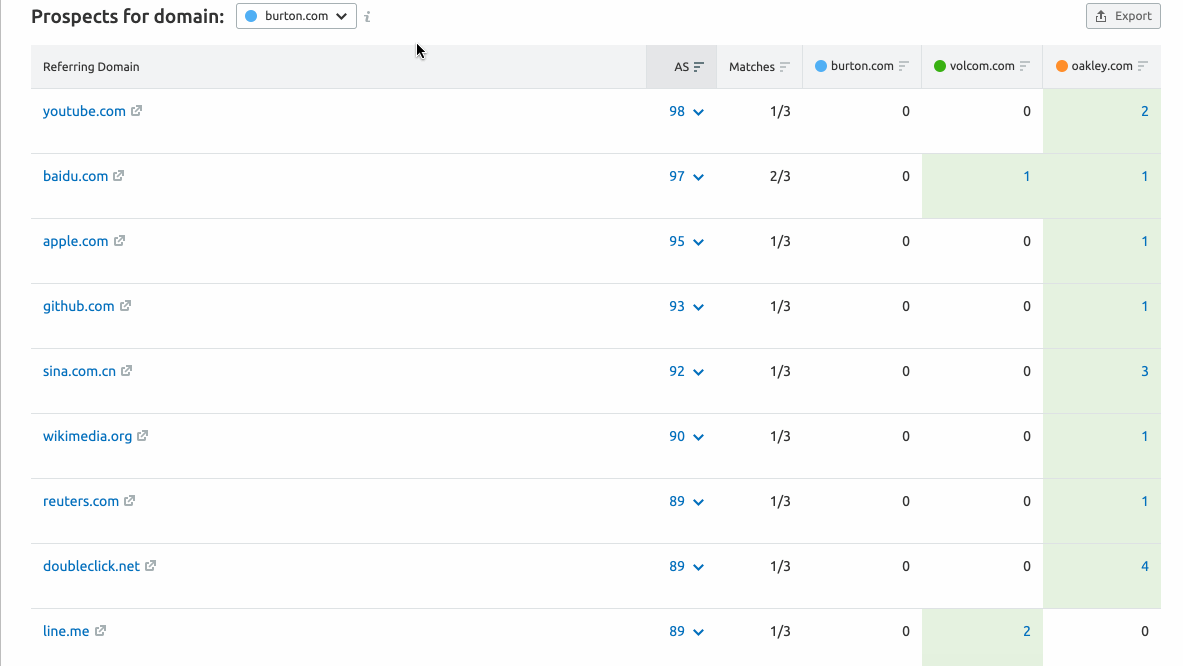Expand AS score 93 for github.com
Viewport: 1183px width, 666px height.
pyautogui.click(x=687, y=306)
